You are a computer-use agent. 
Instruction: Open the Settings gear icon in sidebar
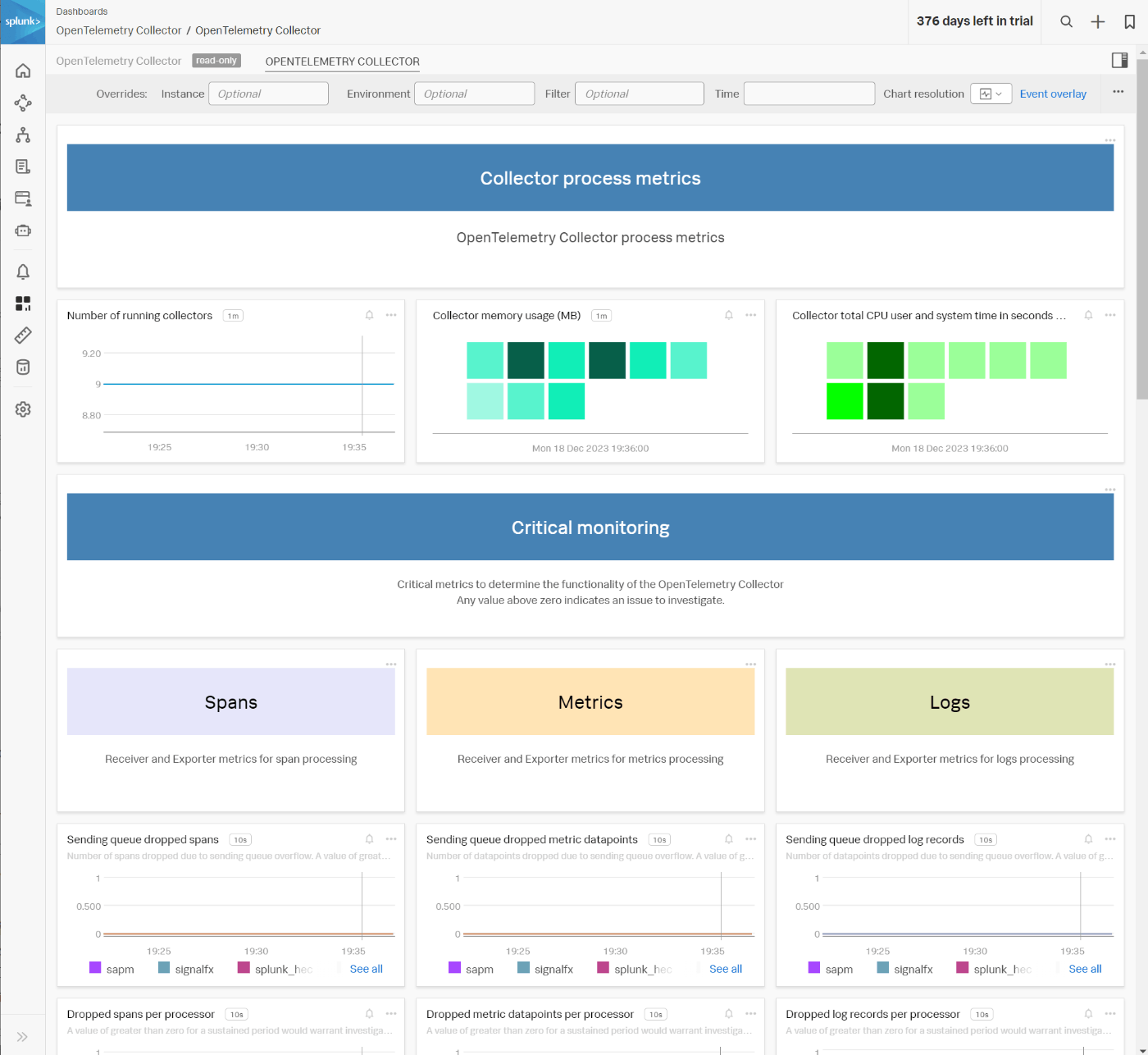click(x=23, y=409)
